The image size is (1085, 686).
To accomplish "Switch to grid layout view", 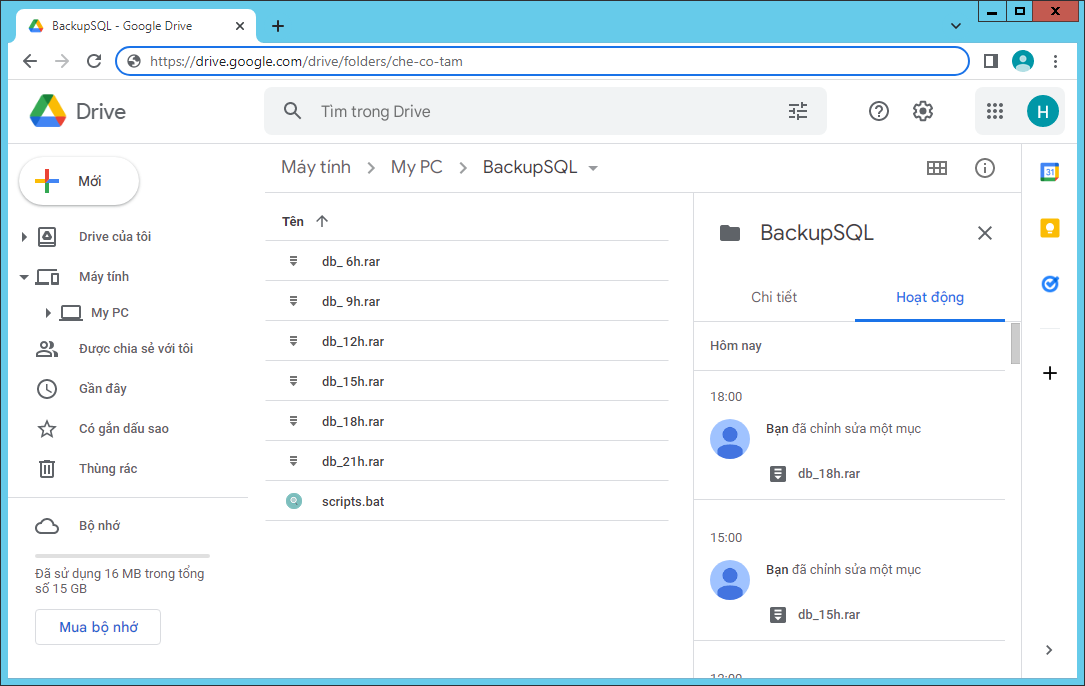I will (x=936, y=168).
